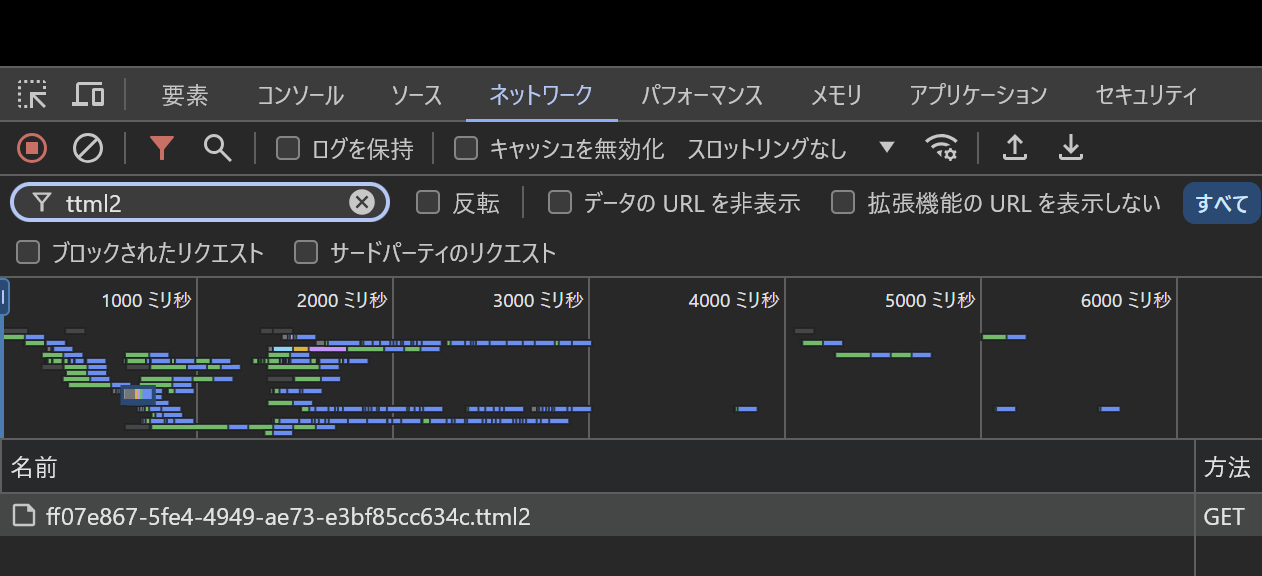Select the ff07e867 ttml2 request row
This screenshot has width=1262, height=576.
597,516
